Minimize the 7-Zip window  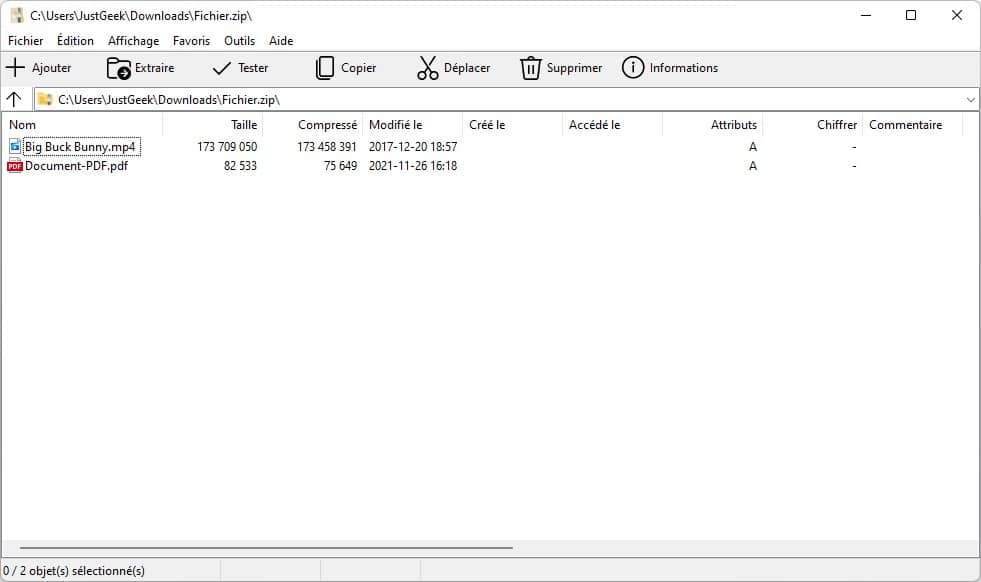pos(866,15)
